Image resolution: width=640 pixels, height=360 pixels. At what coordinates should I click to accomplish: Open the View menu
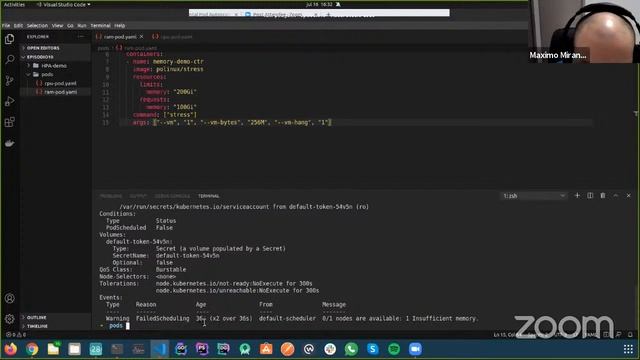(x=58, y=25)
